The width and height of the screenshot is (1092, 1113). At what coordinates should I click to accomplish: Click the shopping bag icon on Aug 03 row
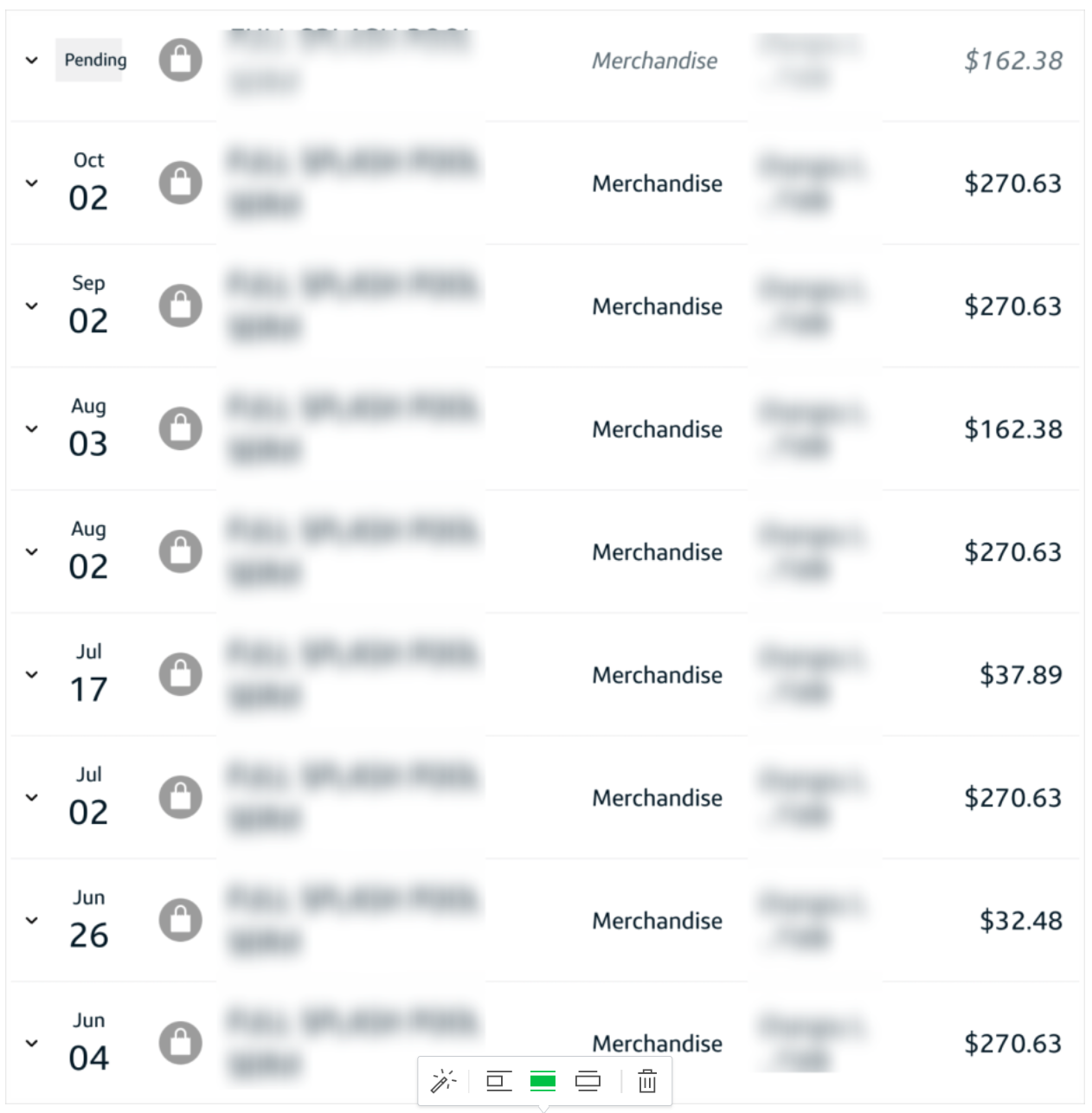click(181, 428)
